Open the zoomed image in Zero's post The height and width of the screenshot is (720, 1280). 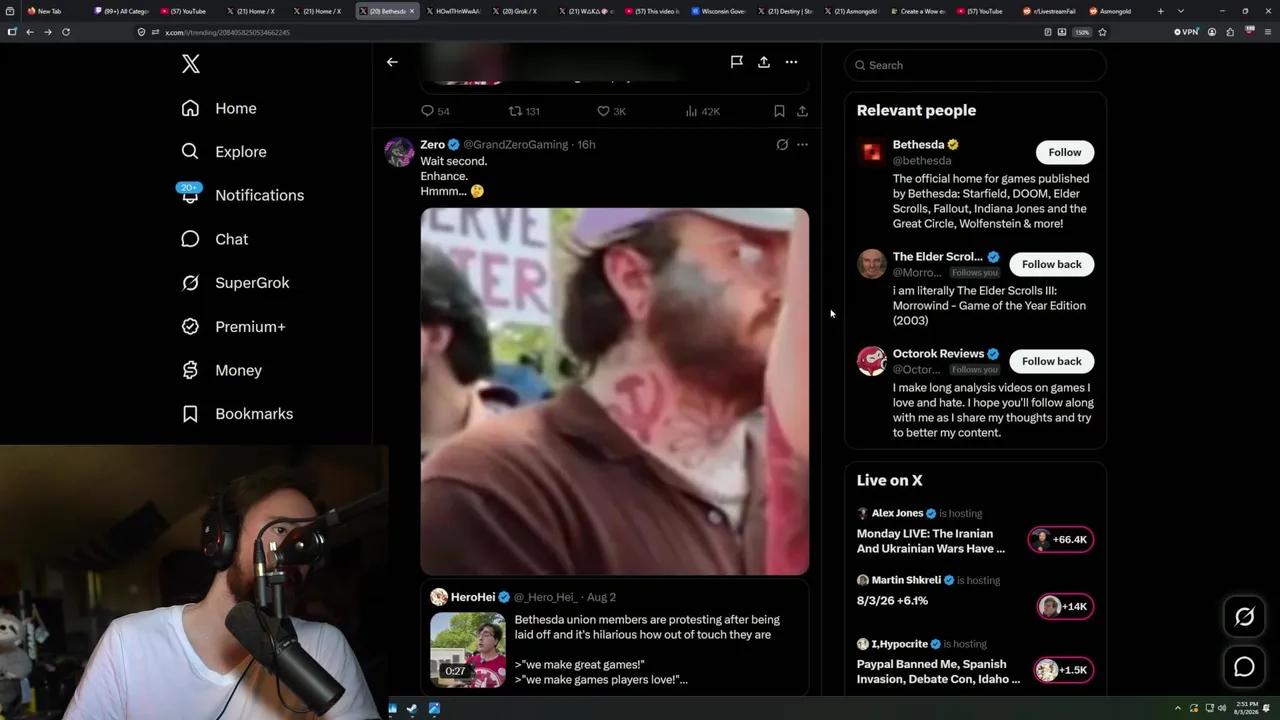point(615,391)
